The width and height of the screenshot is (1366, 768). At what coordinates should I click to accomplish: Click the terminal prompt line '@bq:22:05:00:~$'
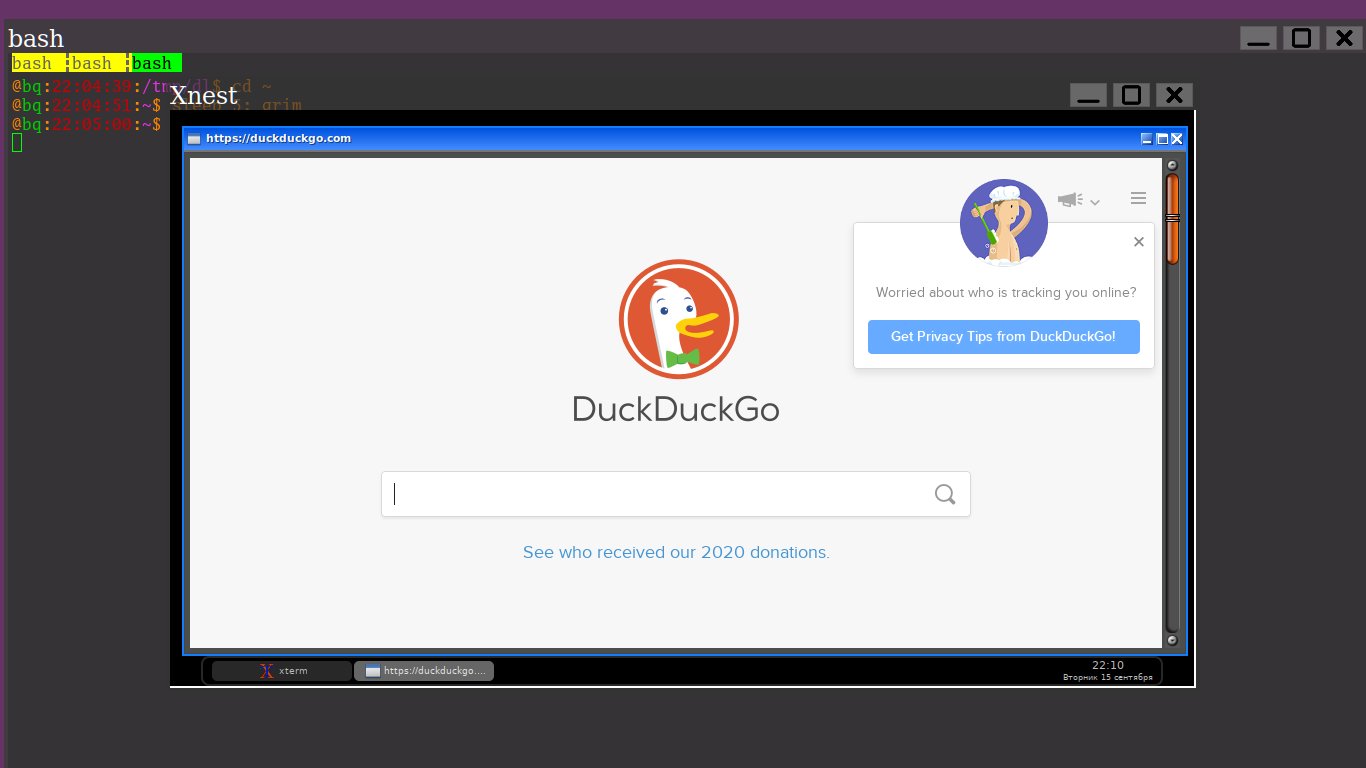click(x=86, y=124)
